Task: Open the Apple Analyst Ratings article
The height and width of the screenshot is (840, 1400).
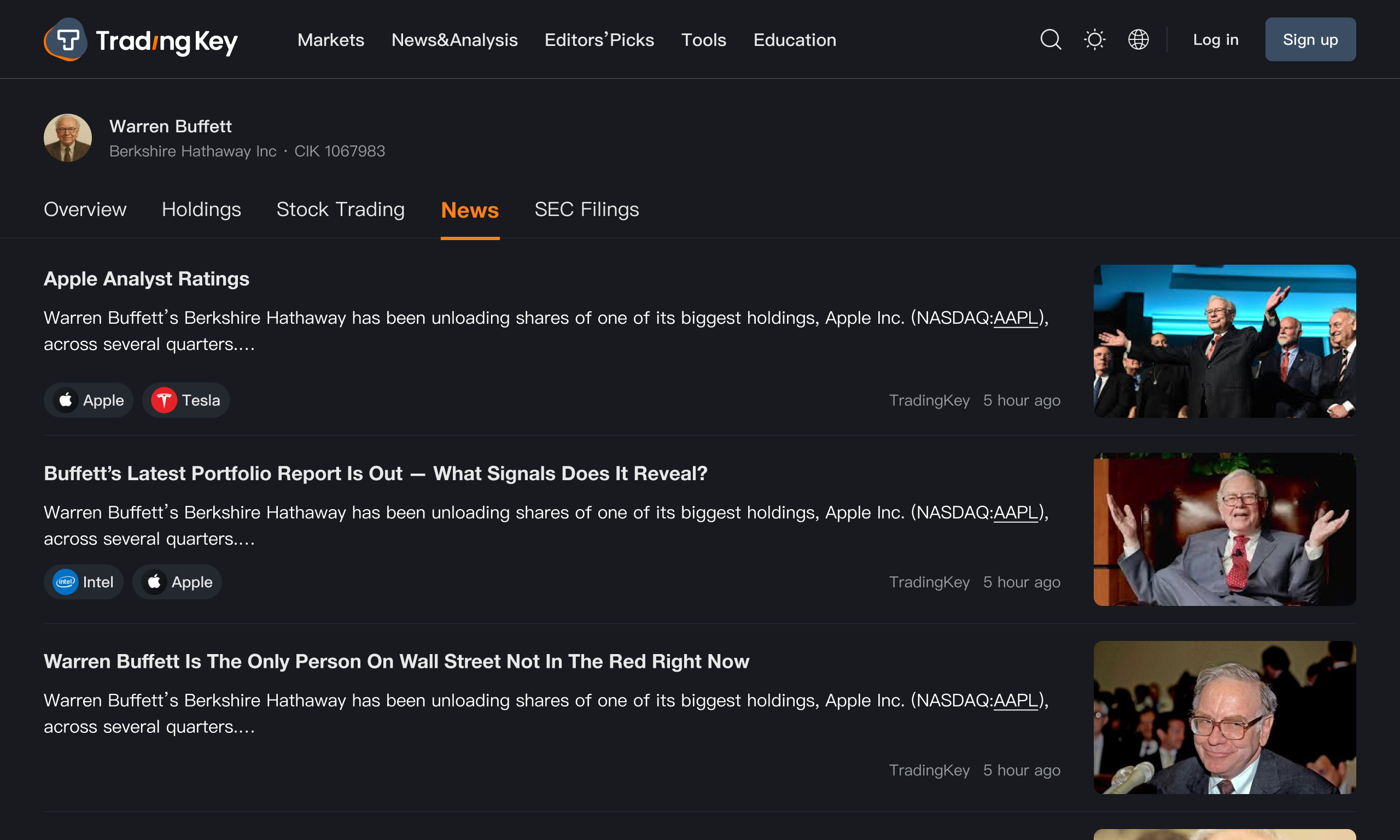Action: 147,279
